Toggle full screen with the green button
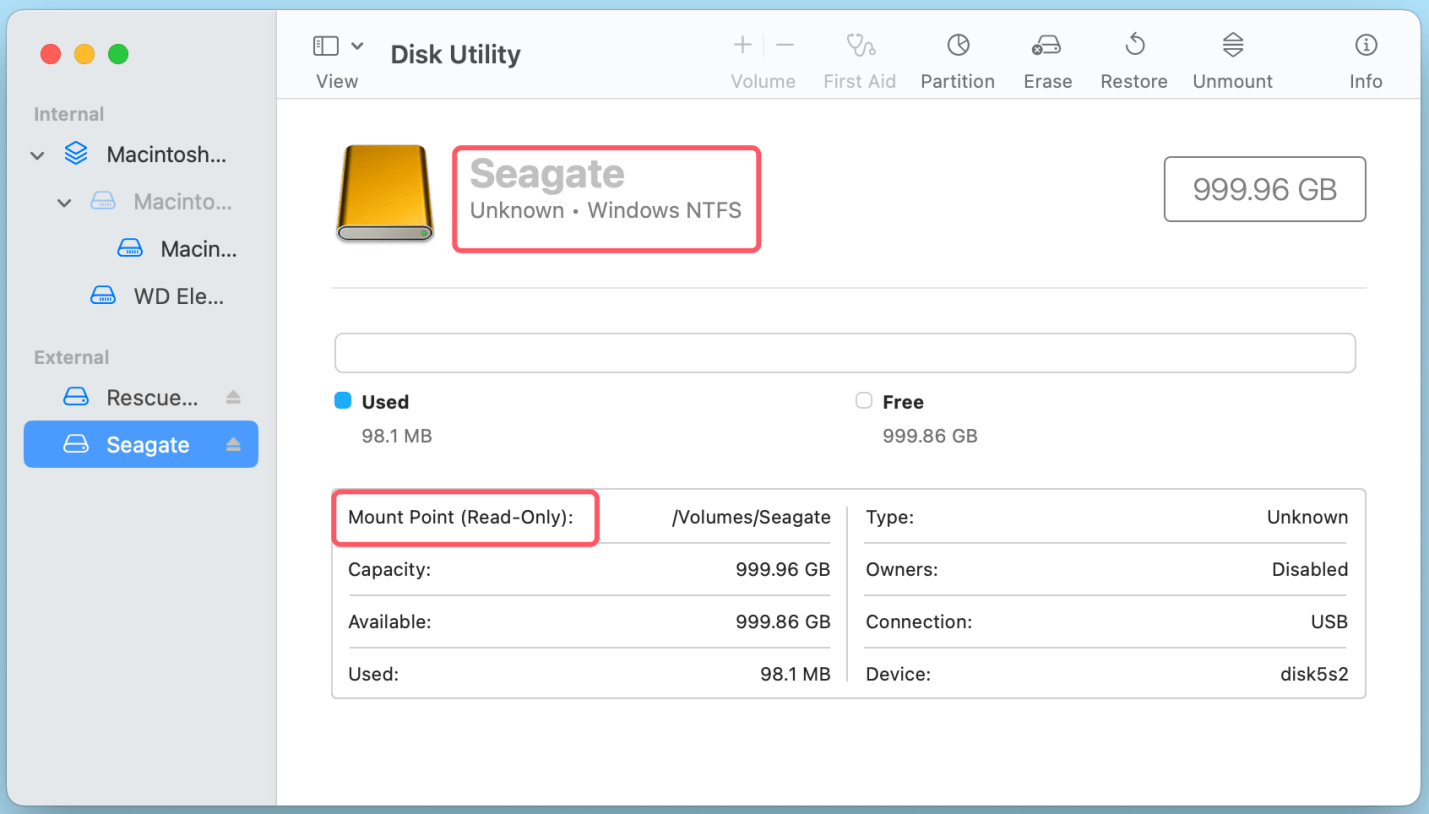 point(118,54)
